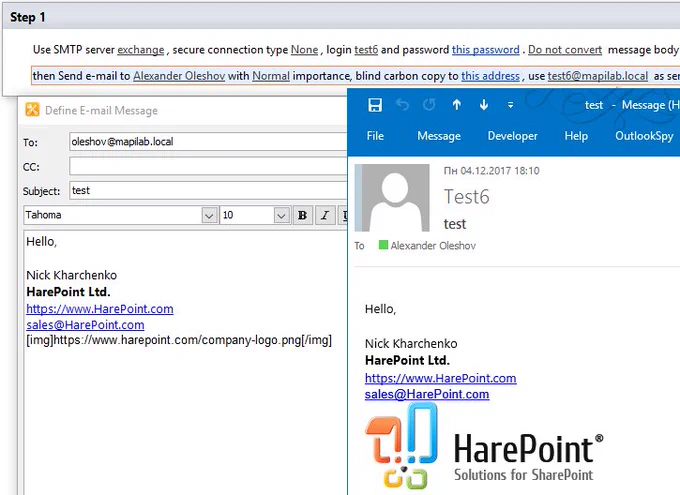Click the Test6 sender name in Outlook message
680x495 pixels.
click(467, 197)
